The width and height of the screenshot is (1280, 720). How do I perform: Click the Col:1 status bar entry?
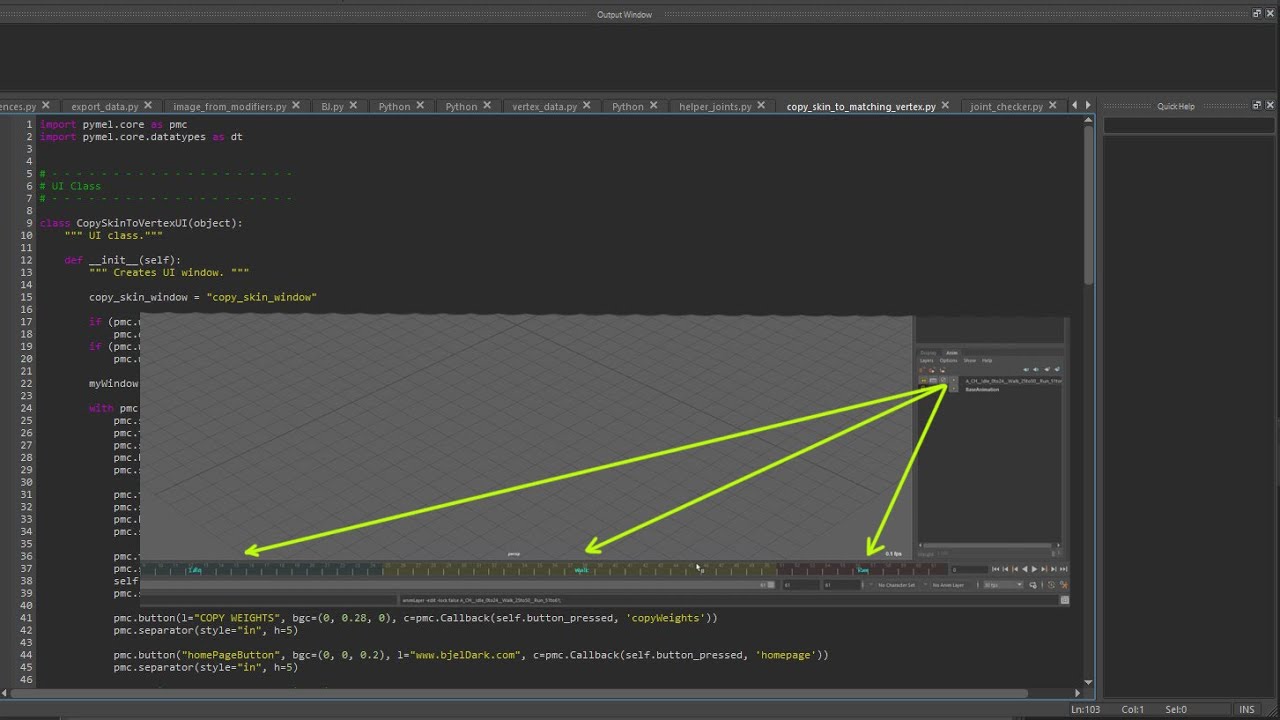tap(1133, 710)
